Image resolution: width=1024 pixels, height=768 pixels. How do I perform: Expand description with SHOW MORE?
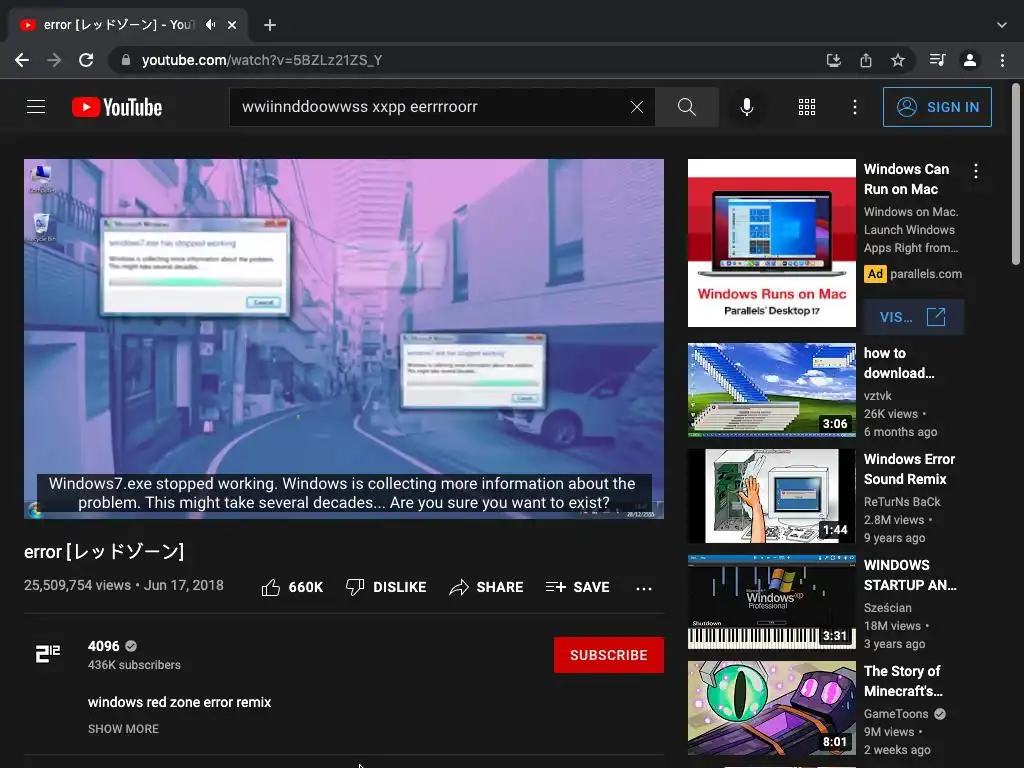click(123, 729)
